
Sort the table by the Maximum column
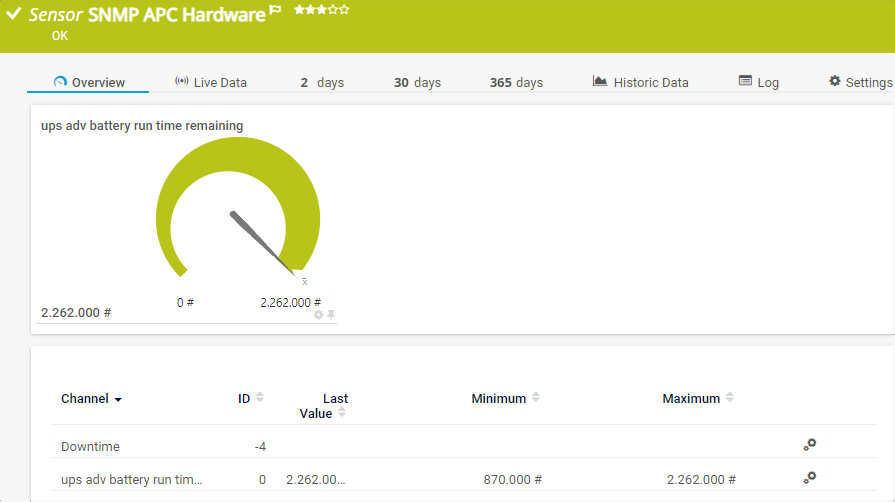[x=729, y=398]
